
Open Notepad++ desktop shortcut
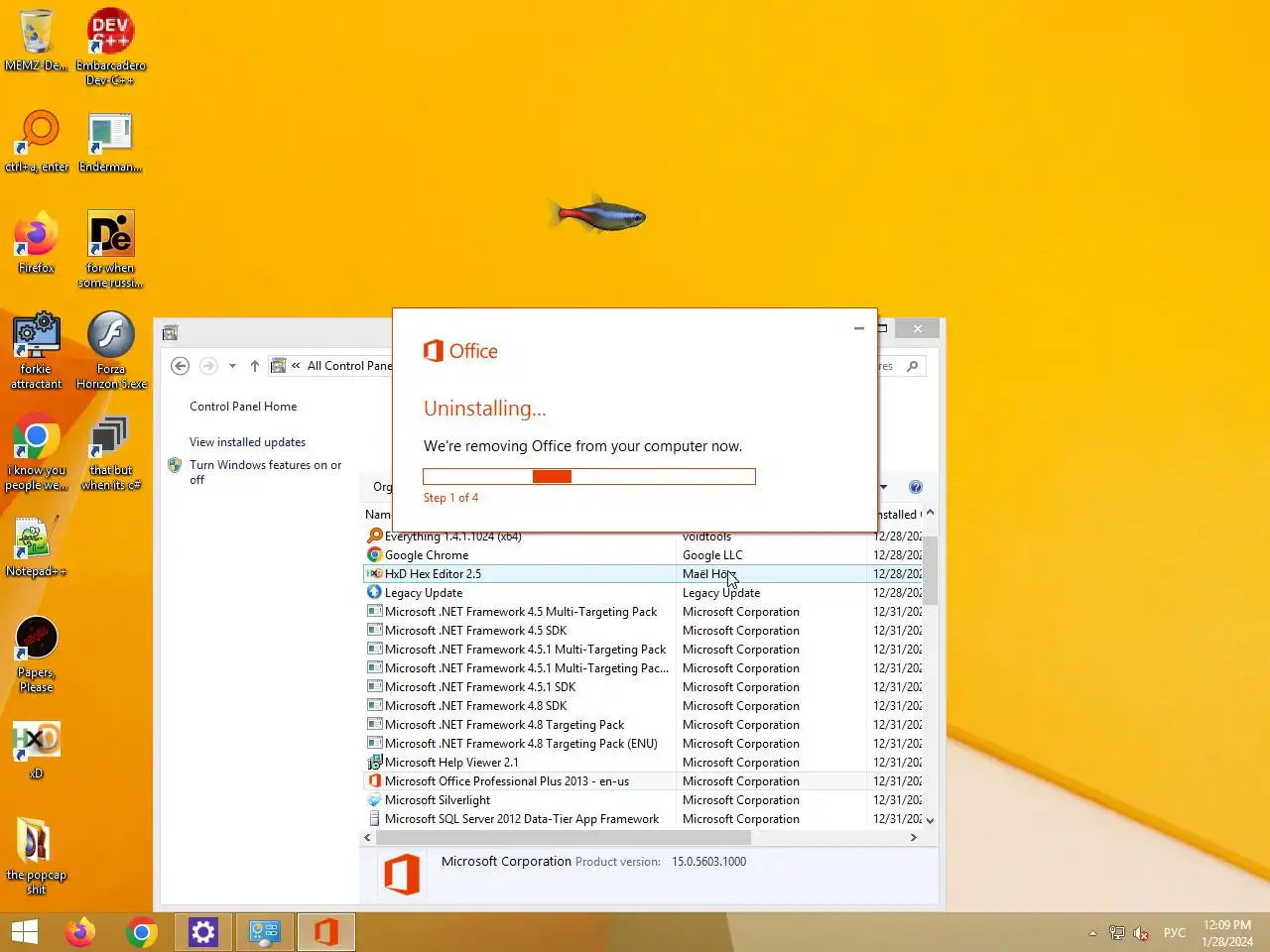[37, 546]
